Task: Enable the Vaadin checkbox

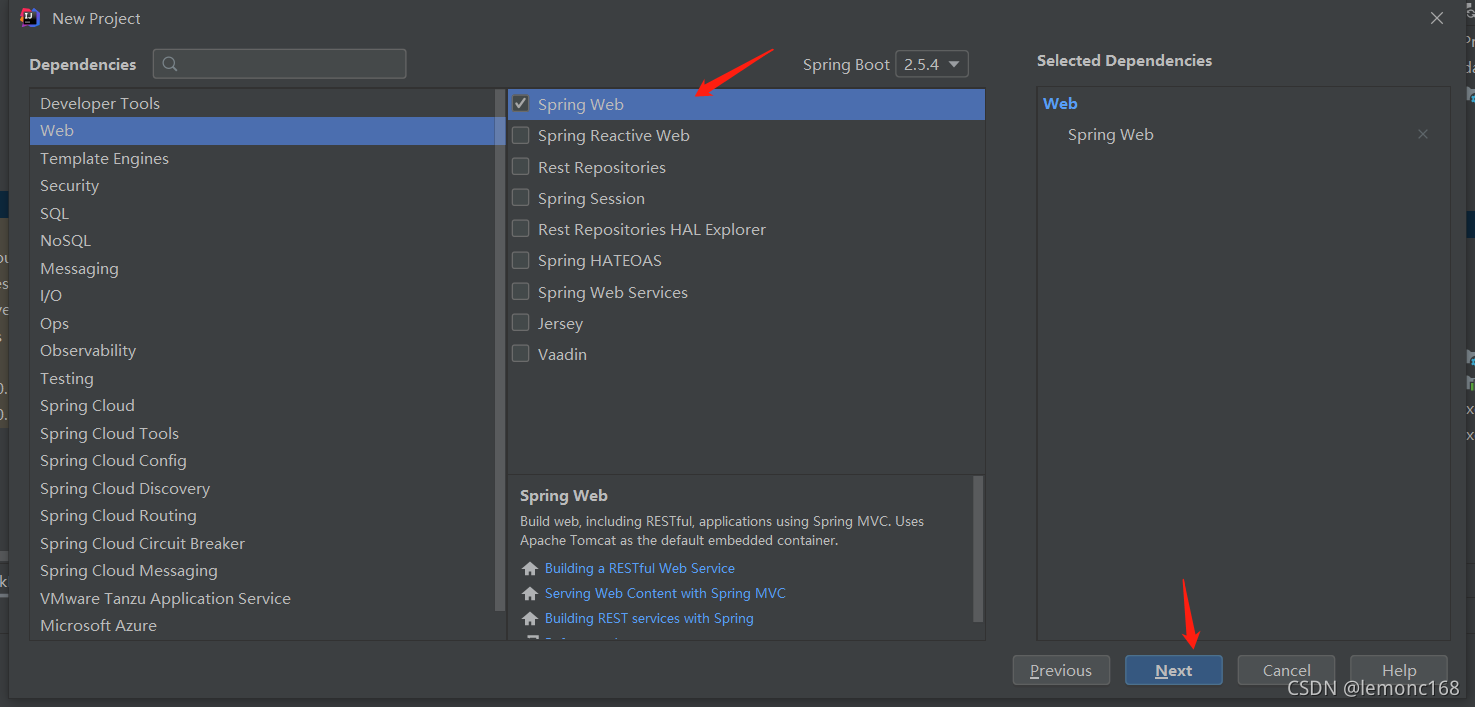Action: 521,354
